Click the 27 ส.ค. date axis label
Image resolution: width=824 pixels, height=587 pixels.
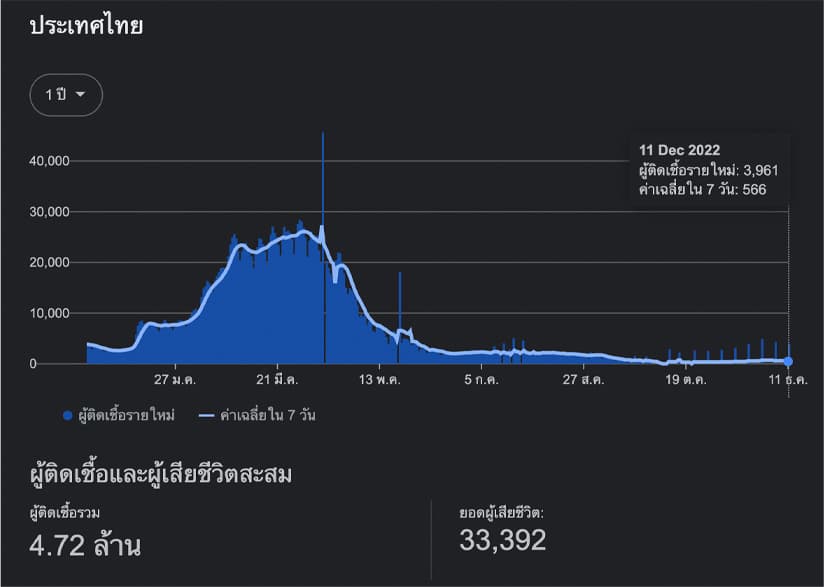(x=583, y=379)
